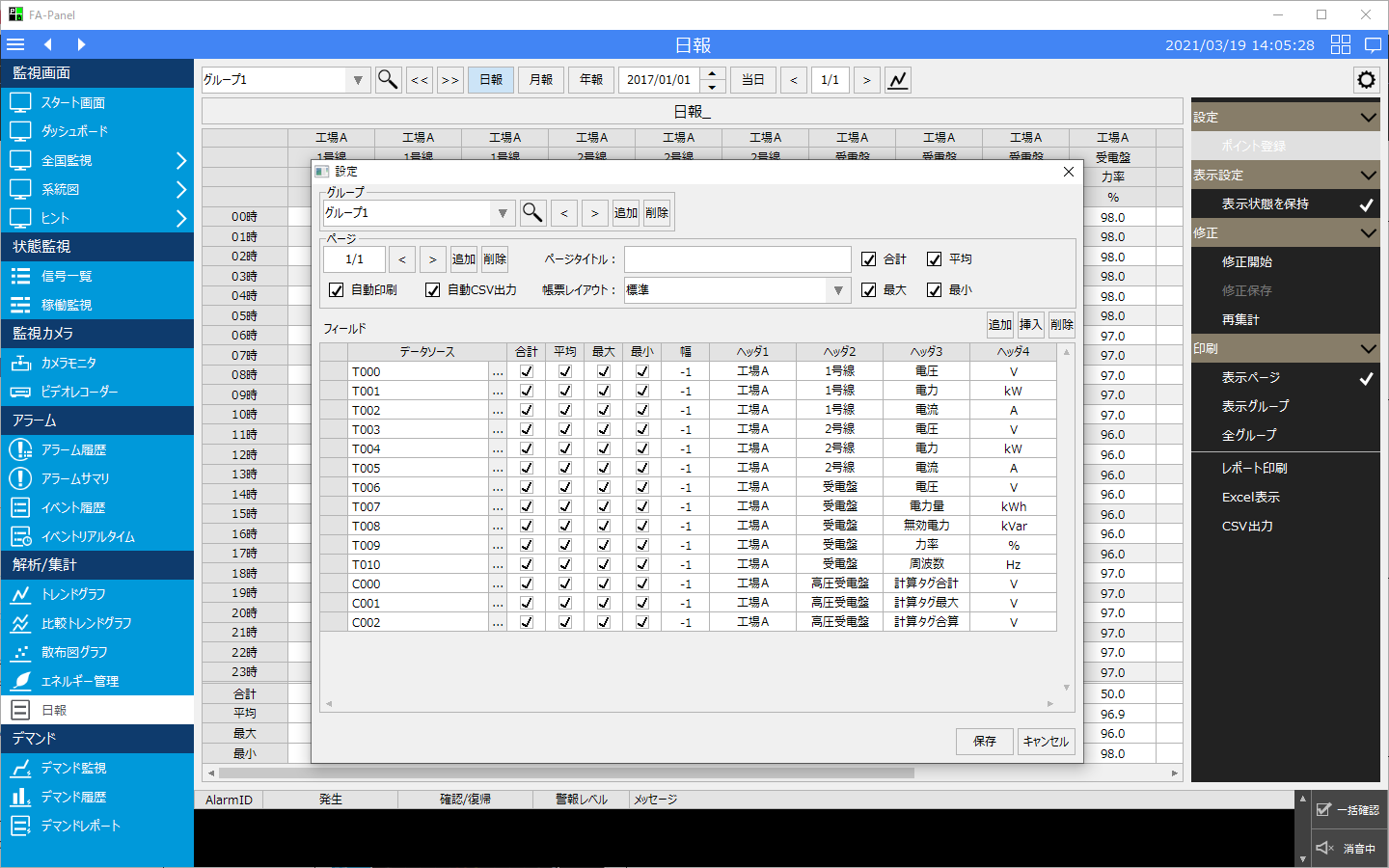
Task: Open イベントリアルタイム in the sidebar
Action: (x=96, y=536)
